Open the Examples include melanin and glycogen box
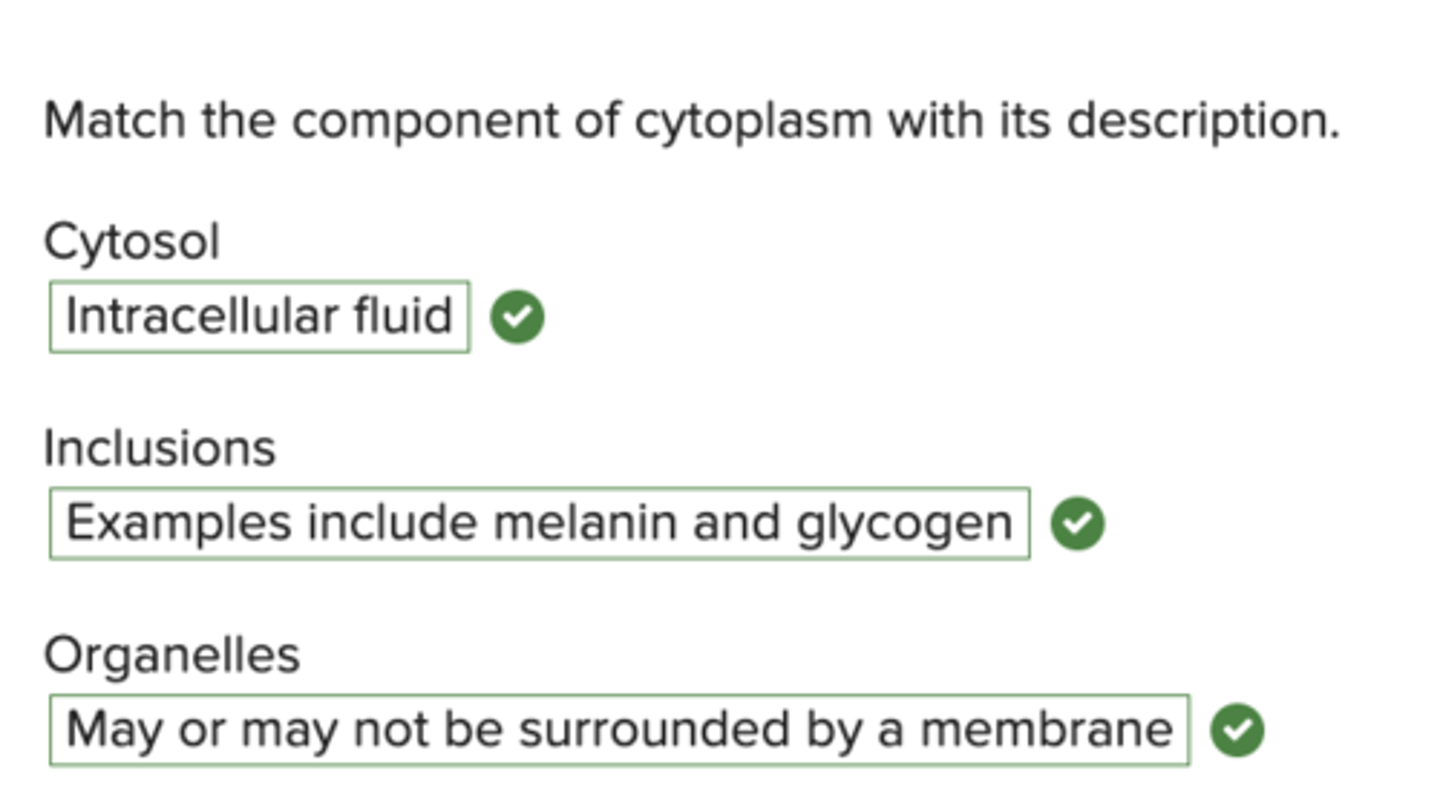The height and width of the screenshot is (800, 1440). point(539,524)
